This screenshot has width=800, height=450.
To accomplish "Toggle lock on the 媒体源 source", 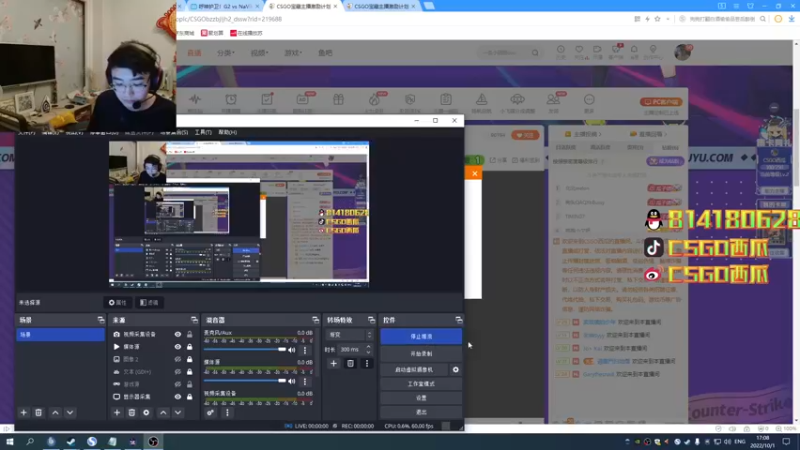I will (x=189, y=347).
